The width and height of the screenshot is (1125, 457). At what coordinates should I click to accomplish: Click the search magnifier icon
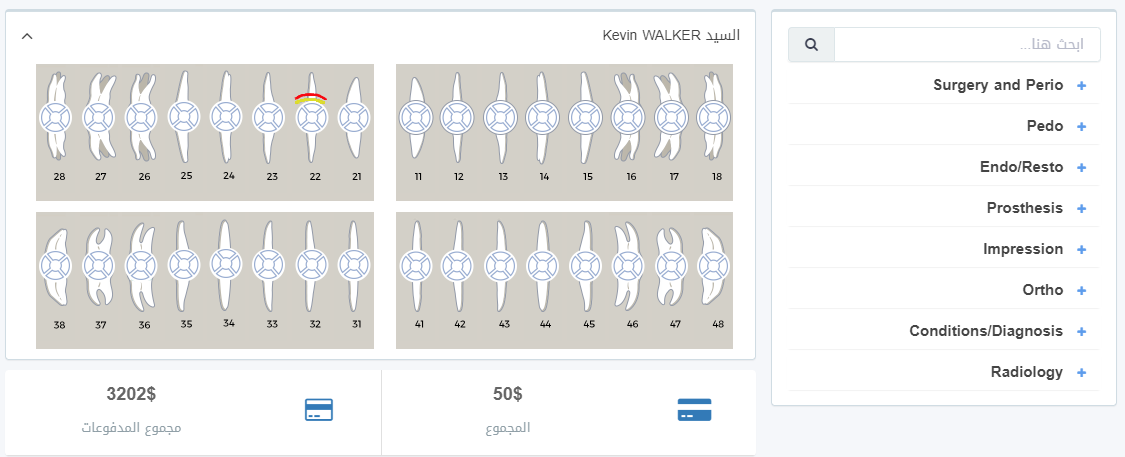(811, 44)
